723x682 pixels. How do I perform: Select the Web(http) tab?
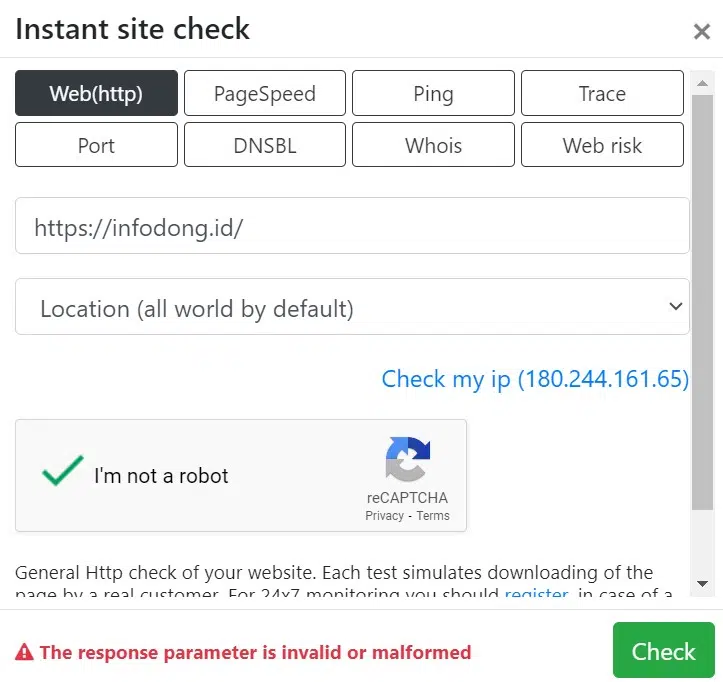click(x=96, y=93)
